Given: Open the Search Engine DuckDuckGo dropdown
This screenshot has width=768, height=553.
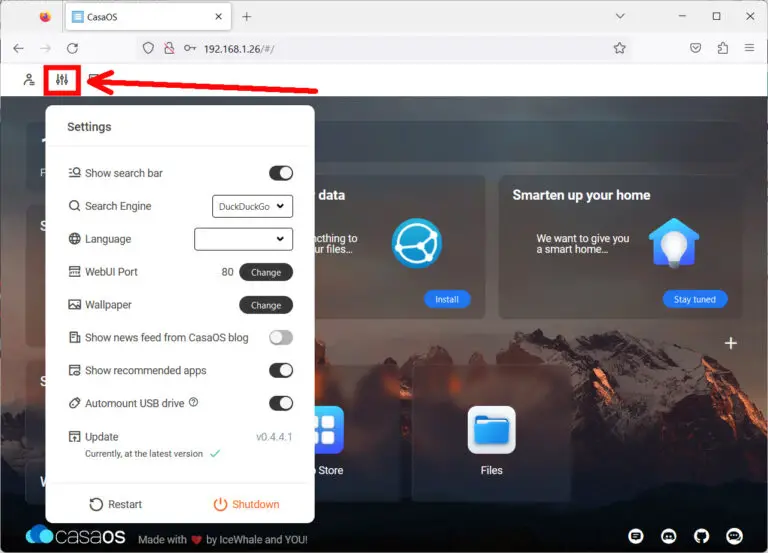Looking at the screenshot, I should (x=253, y=206).
